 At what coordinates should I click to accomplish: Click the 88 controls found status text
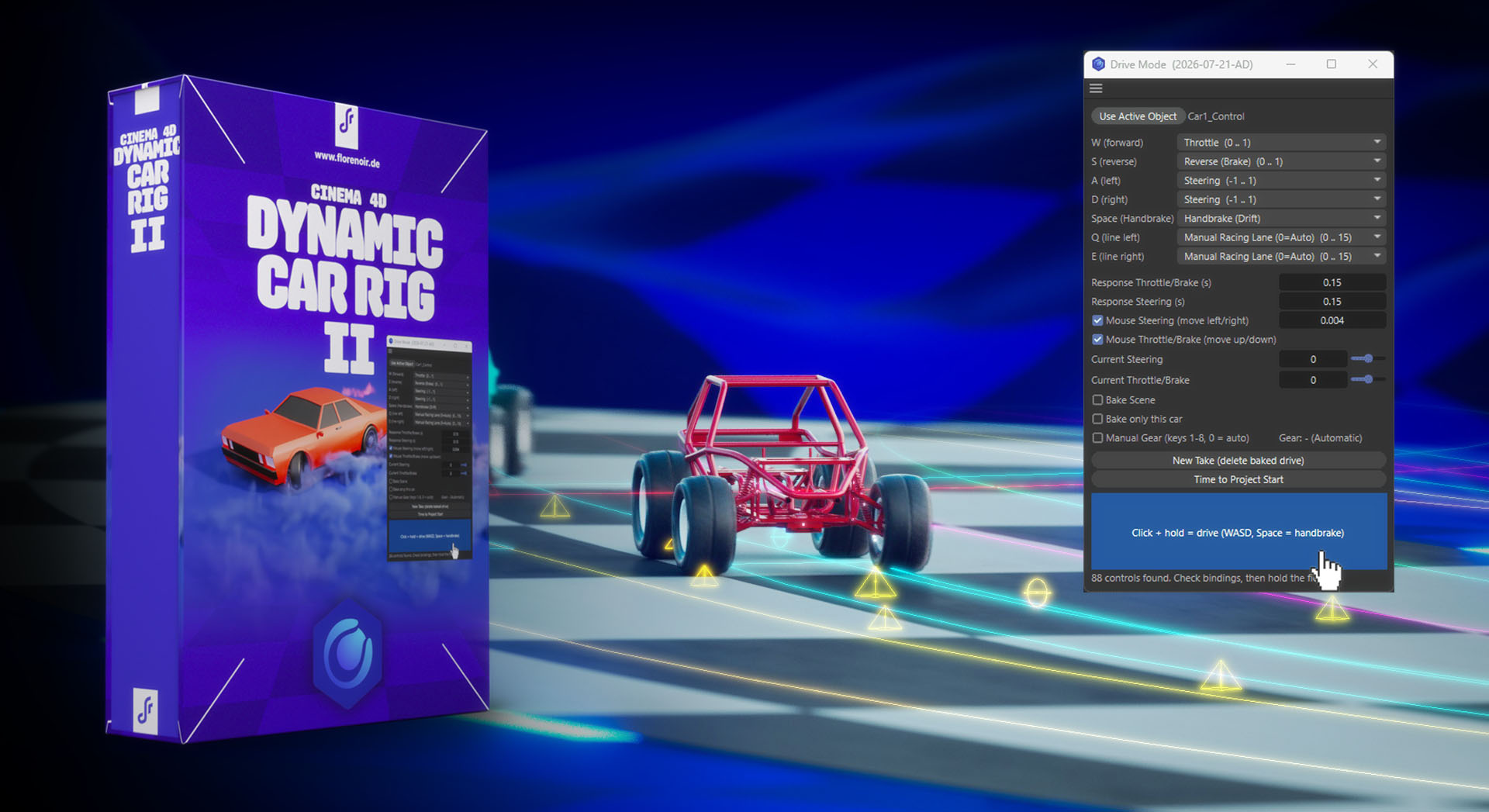[x=1204, y=578]
